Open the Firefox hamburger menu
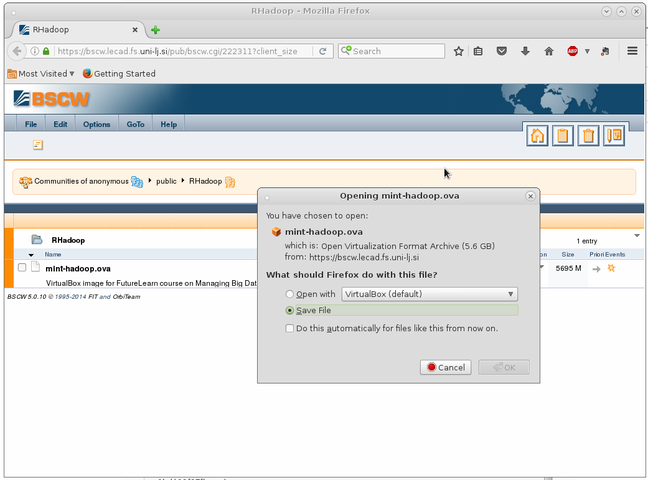Image resolution: width=648 pixels, height=480 pixels. [x=632, y=51]
